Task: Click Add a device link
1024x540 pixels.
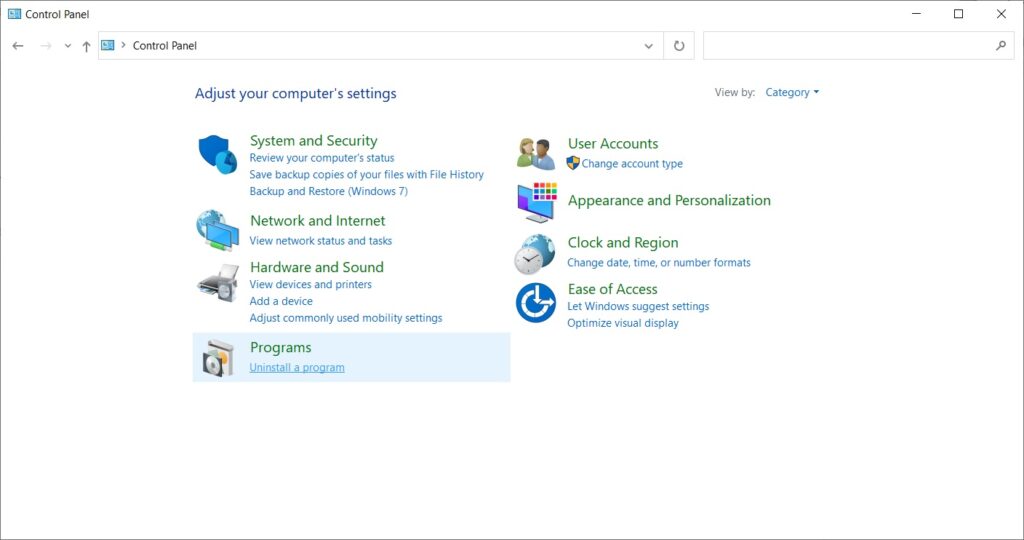Action: pyautogui.click(x=281, y=301)
